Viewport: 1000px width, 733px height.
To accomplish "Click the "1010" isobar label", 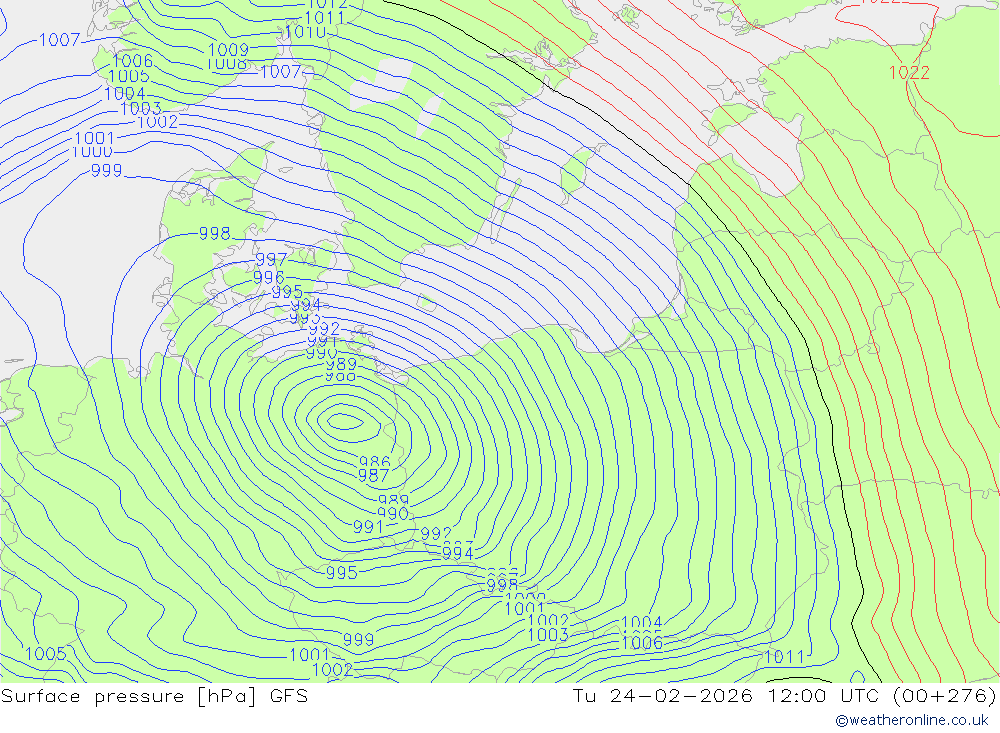I will tap(305, 32).
